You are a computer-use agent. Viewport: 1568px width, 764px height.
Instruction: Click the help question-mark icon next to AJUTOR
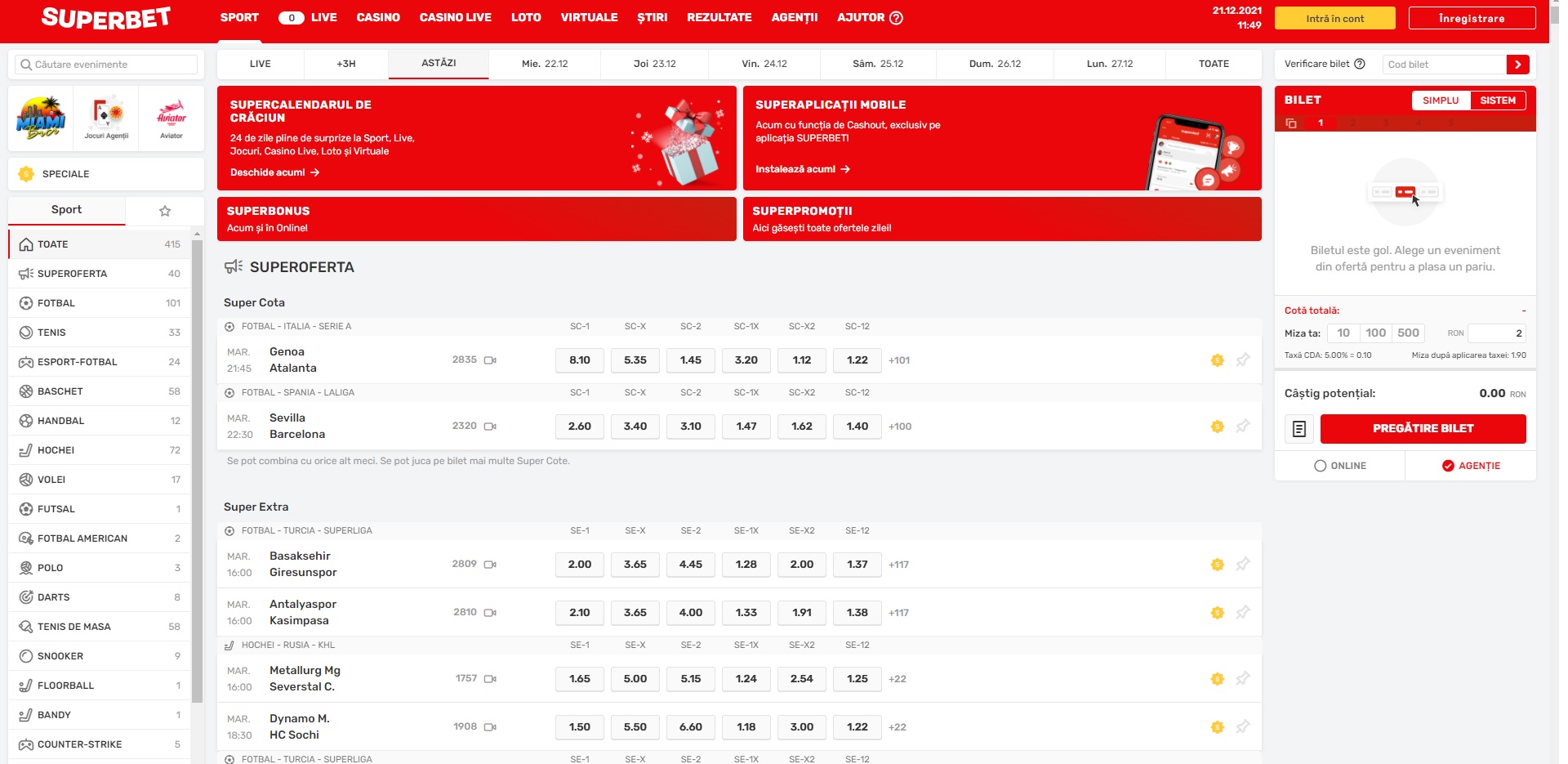(896, 18)
